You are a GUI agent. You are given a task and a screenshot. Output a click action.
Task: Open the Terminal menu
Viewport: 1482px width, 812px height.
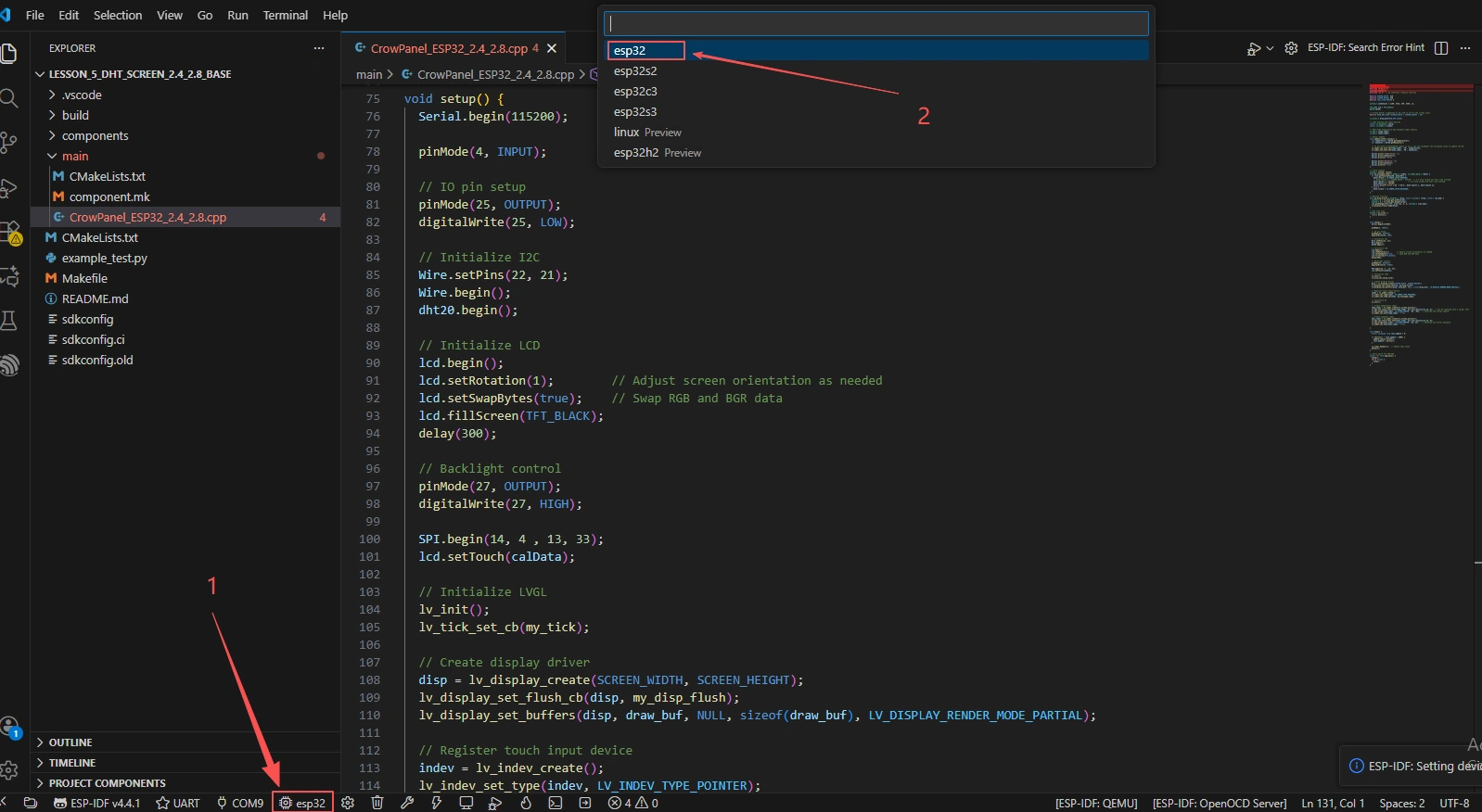285,15
